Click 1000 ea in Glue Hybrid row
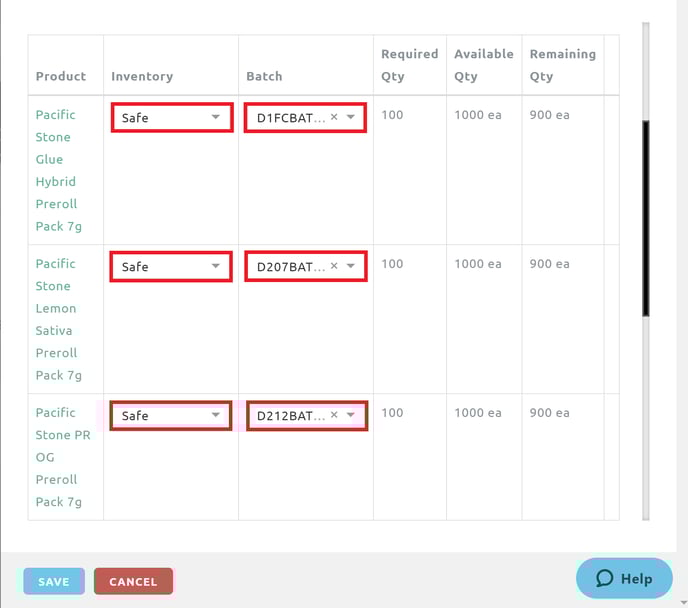 478,115
